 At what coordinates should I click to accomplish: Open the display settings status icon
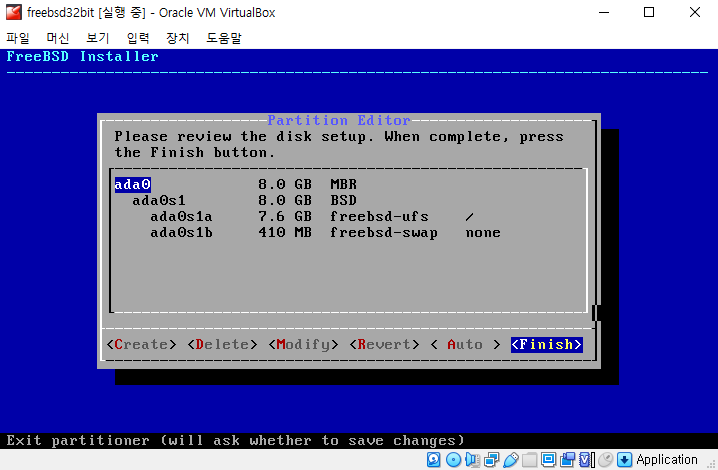click(548, 459)
